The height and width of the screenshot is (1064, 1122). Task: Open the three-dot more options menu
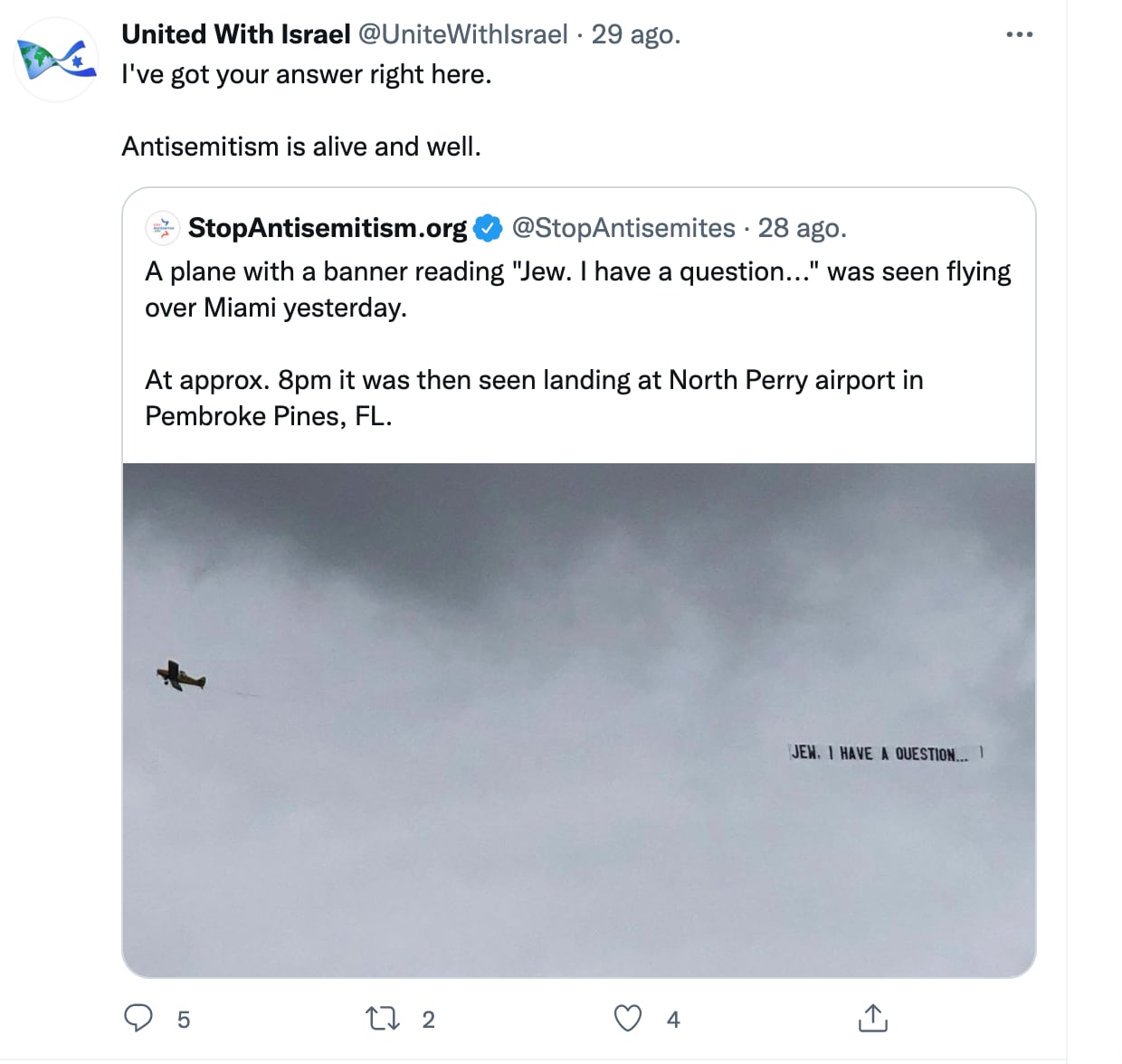tap(1019, 35)
